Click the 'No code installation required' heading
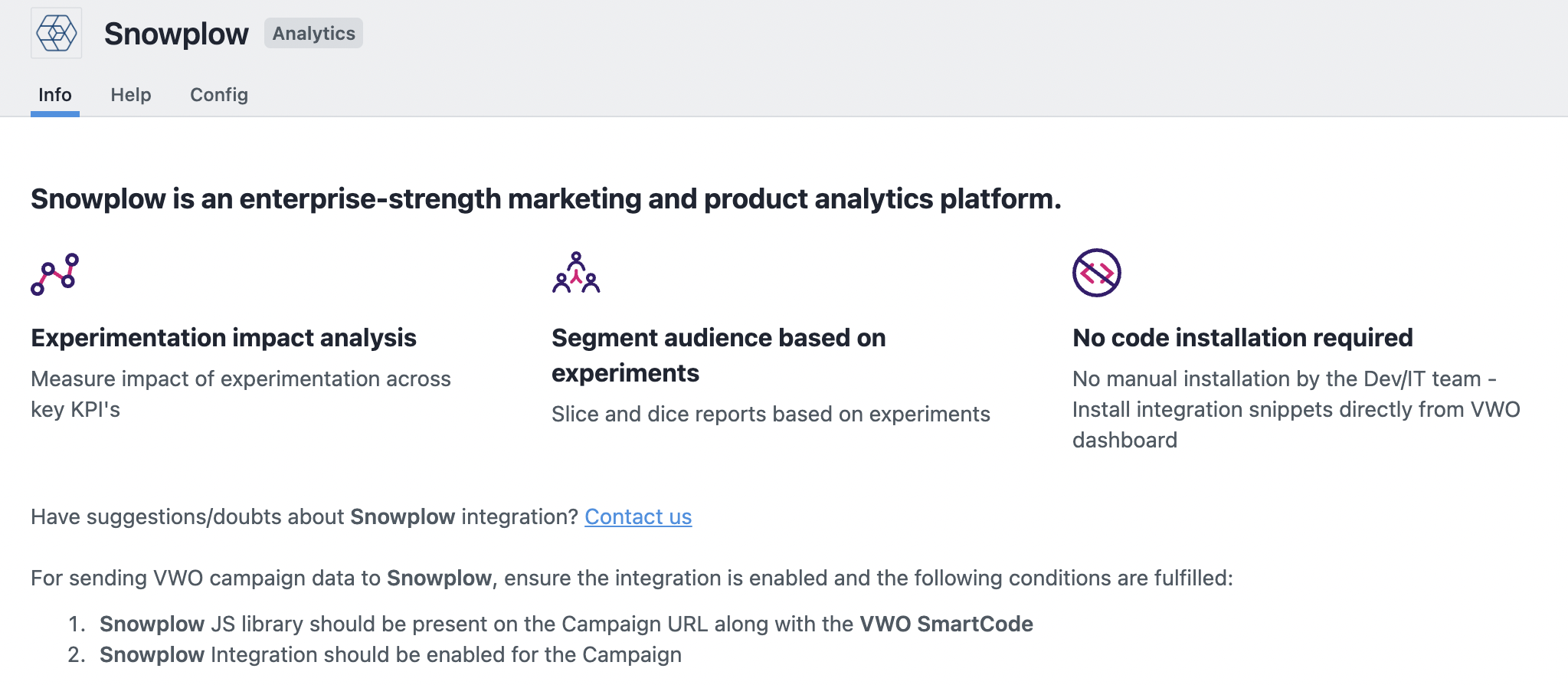1568x685 pixels. [1242, 338]
